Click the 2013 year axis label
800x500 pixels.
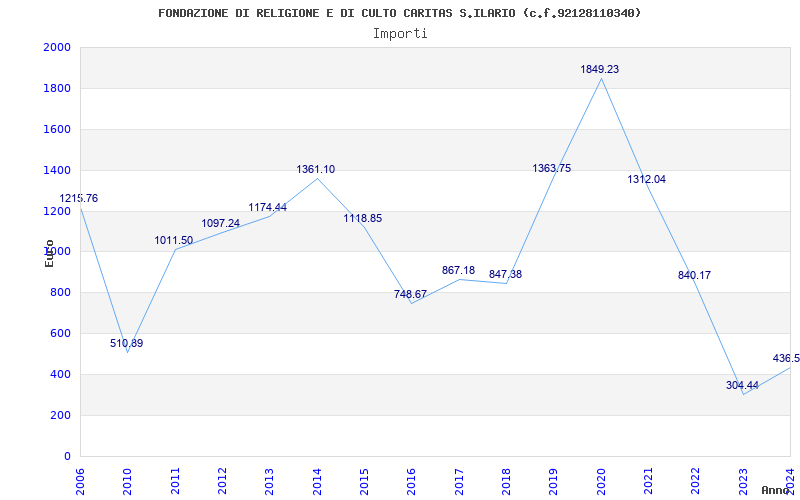click(269, 481)
